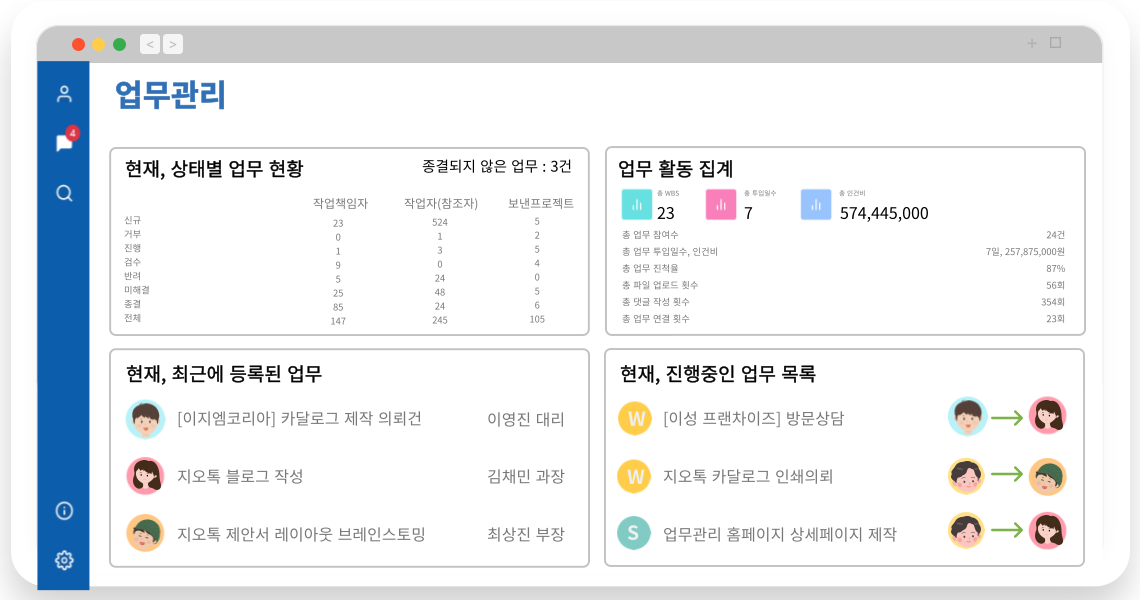Click the 작업책임자 column header

point(340,203)
